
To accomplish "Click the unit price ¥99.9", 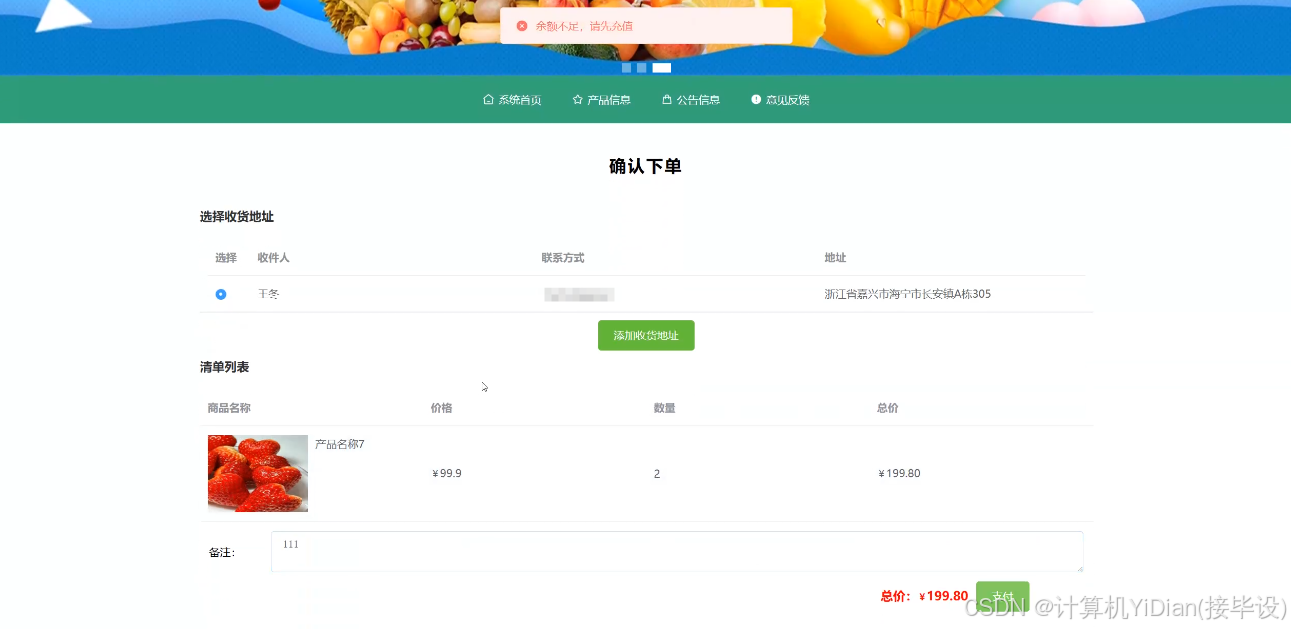I will 447,474.
